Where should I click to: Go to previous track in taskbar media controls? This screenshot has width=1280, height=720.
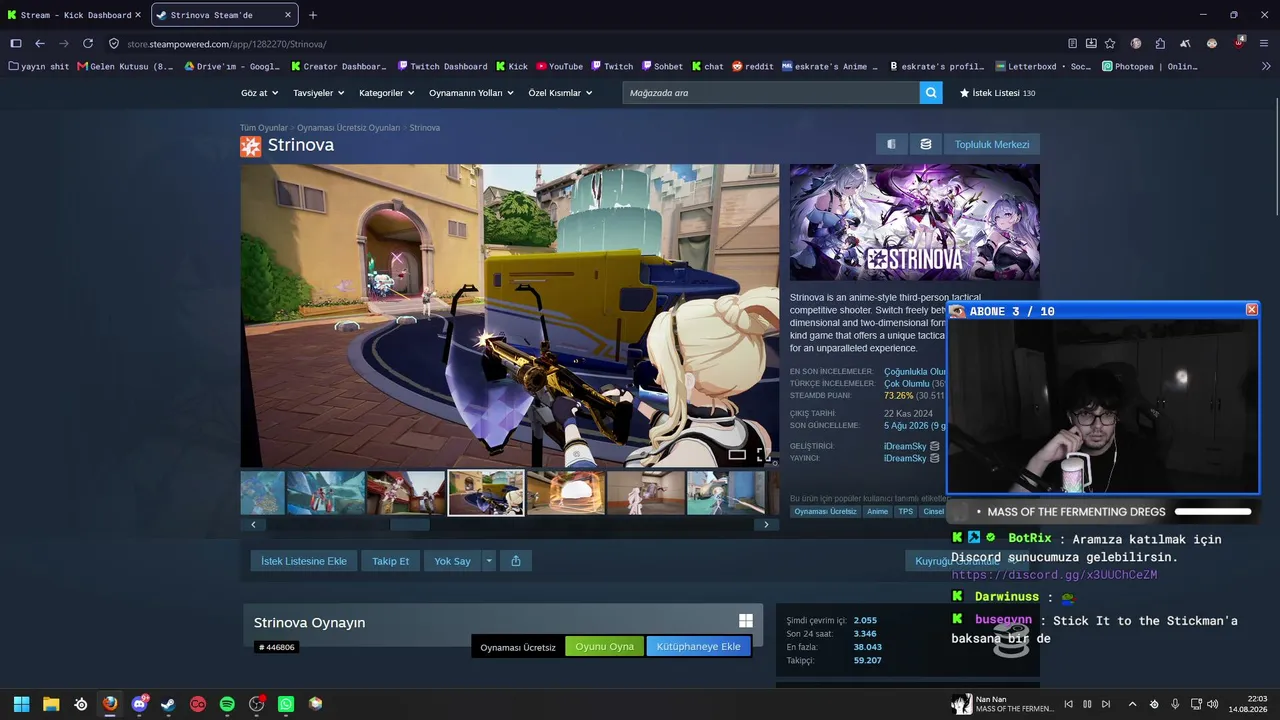click(x=1068, y=704)
